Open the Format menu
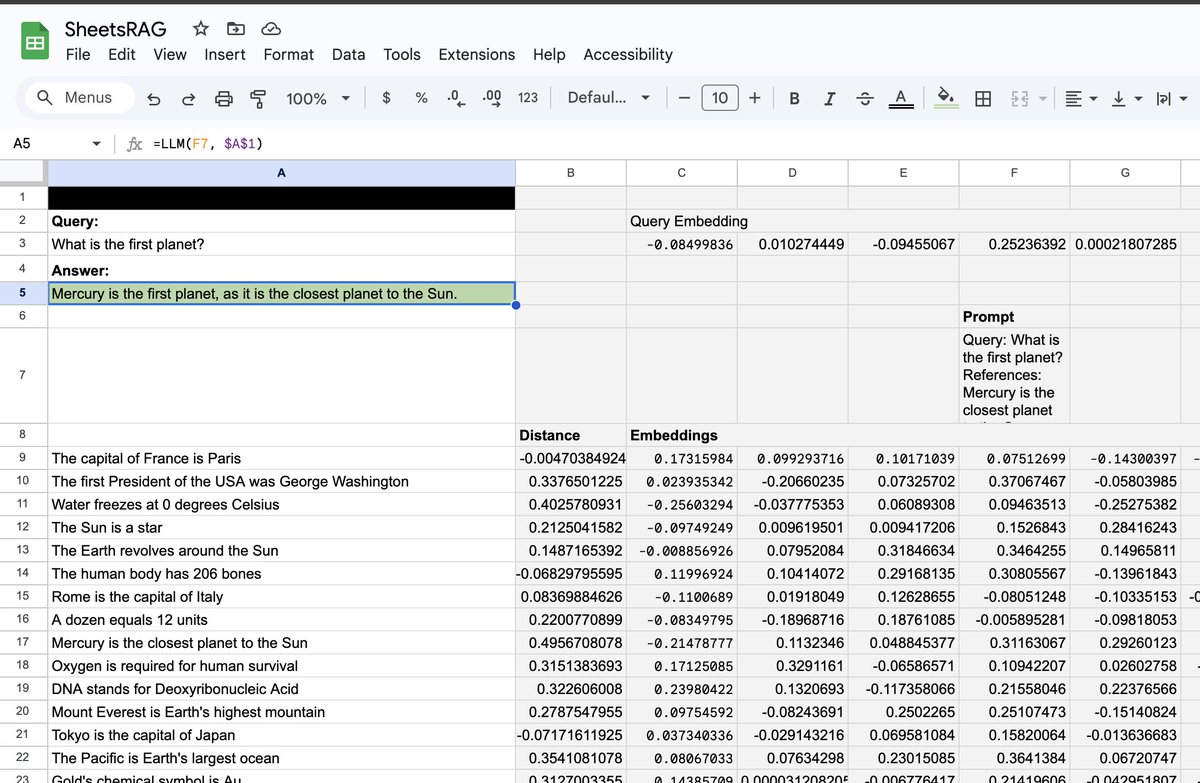Screen dimensions: 1200x783 click(289, 55)
